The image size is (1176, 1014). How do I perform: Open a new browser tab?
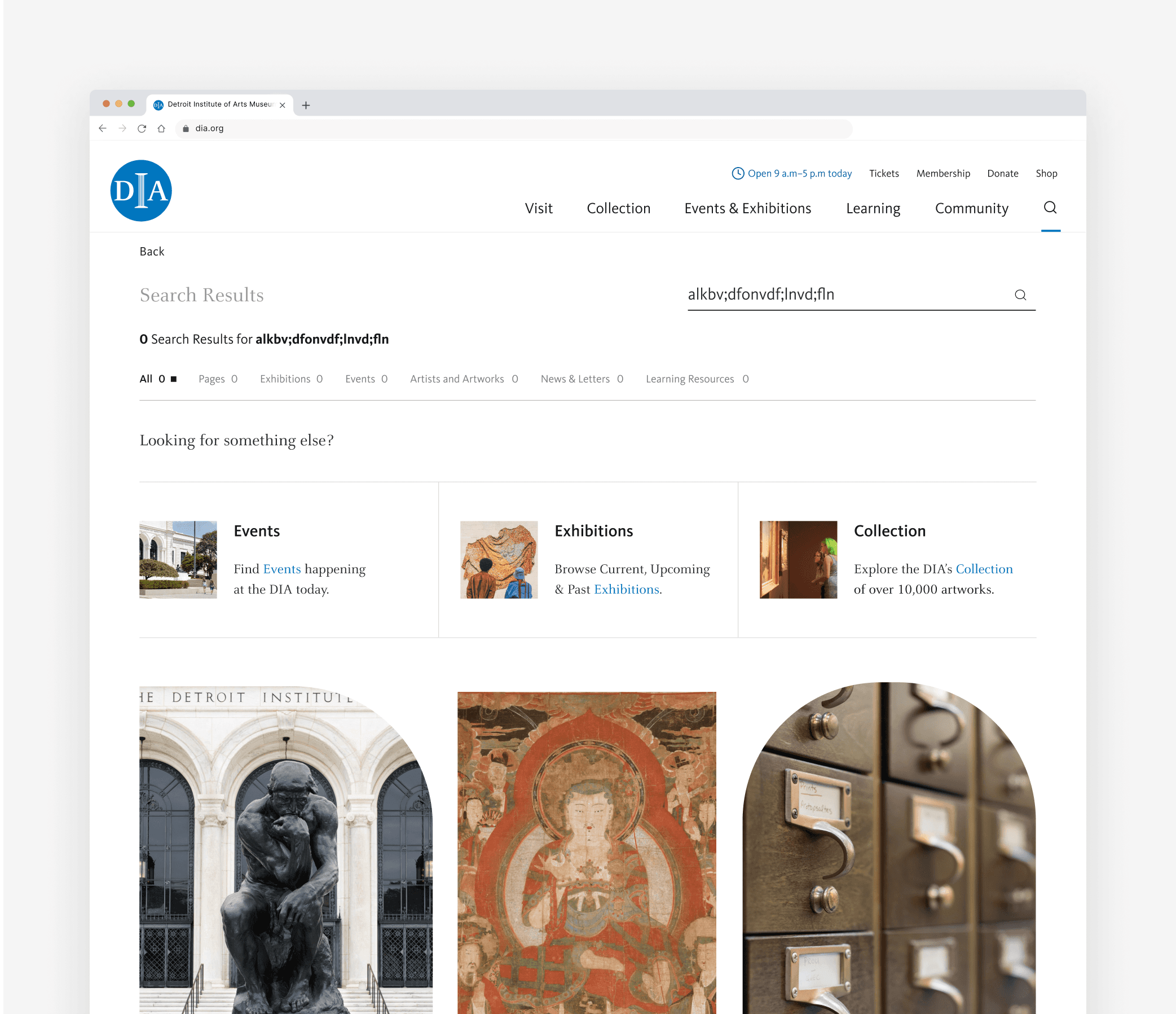(x=306, y=105)
